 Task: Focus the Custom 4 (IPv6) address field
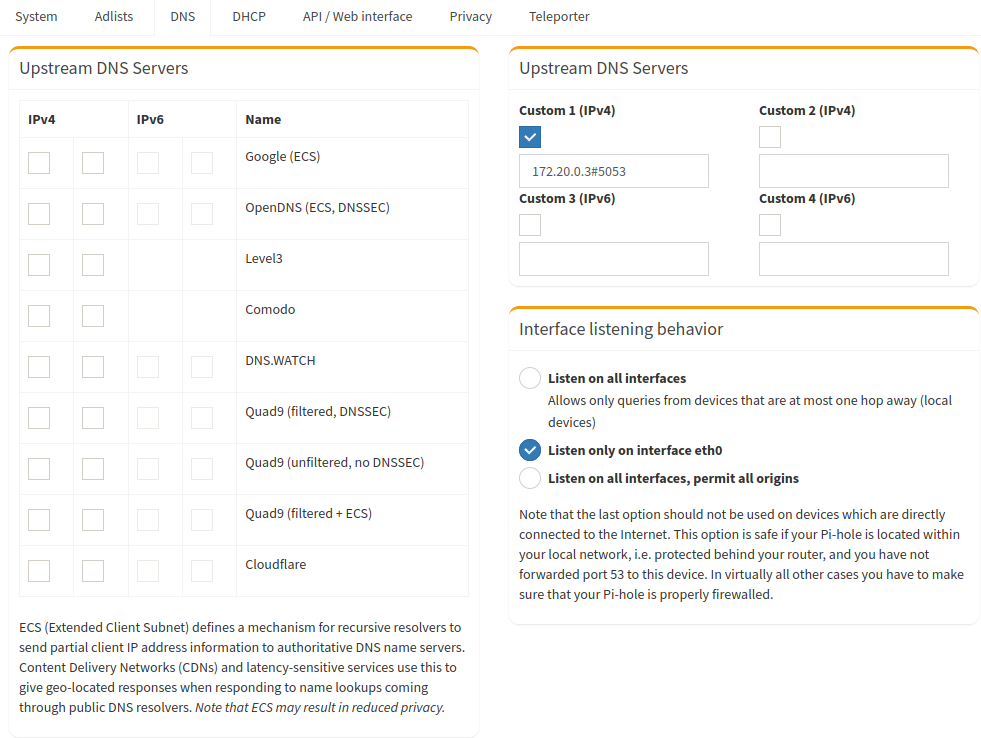click(x=853, y=259)
